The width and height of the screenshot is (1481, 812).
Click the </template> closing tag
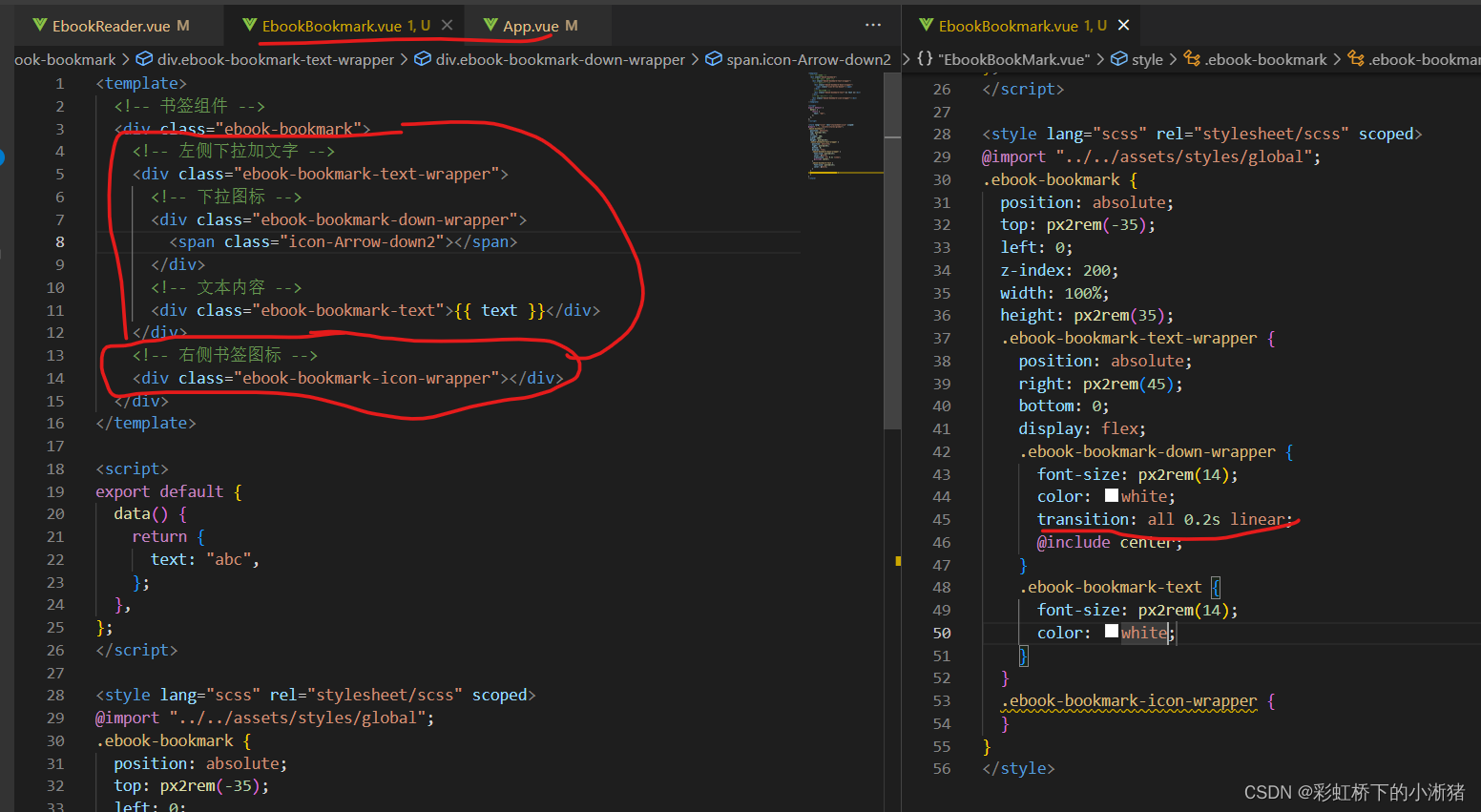coord(146,423)
